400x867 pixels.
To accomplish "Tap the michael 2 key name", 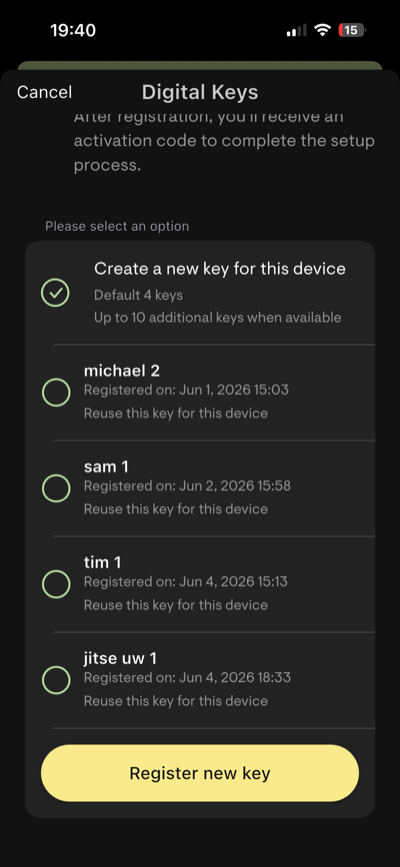I will click(x=122, y=370).
